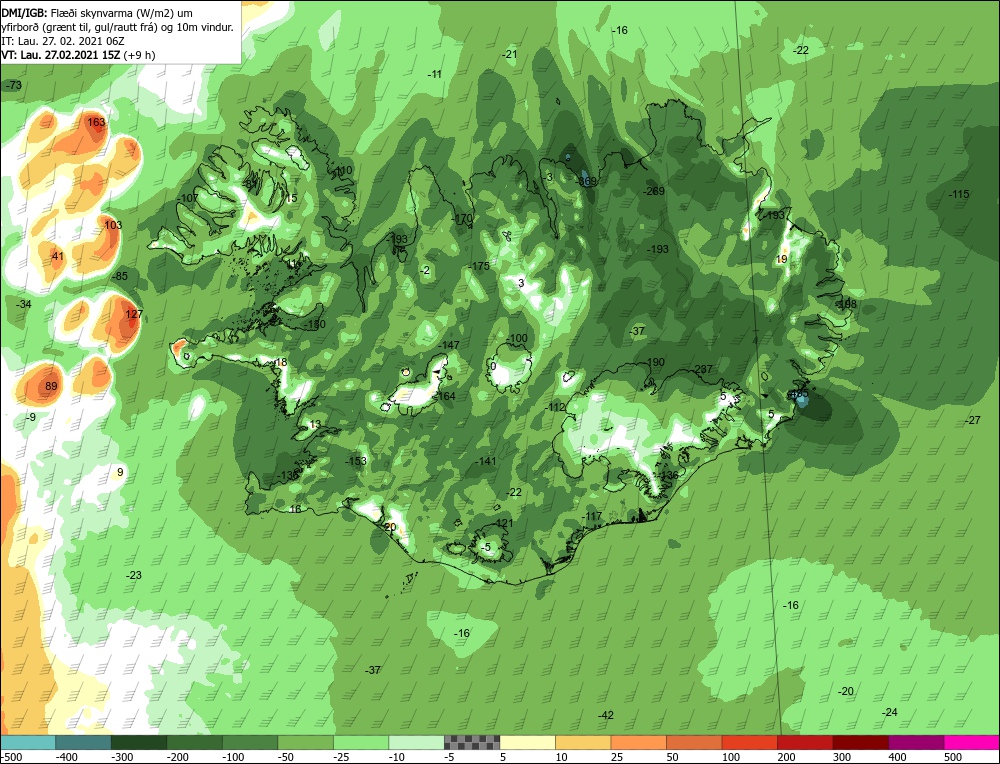Click the map value -175
Viewport: 1000px width, 764px height.
point(479,266)
